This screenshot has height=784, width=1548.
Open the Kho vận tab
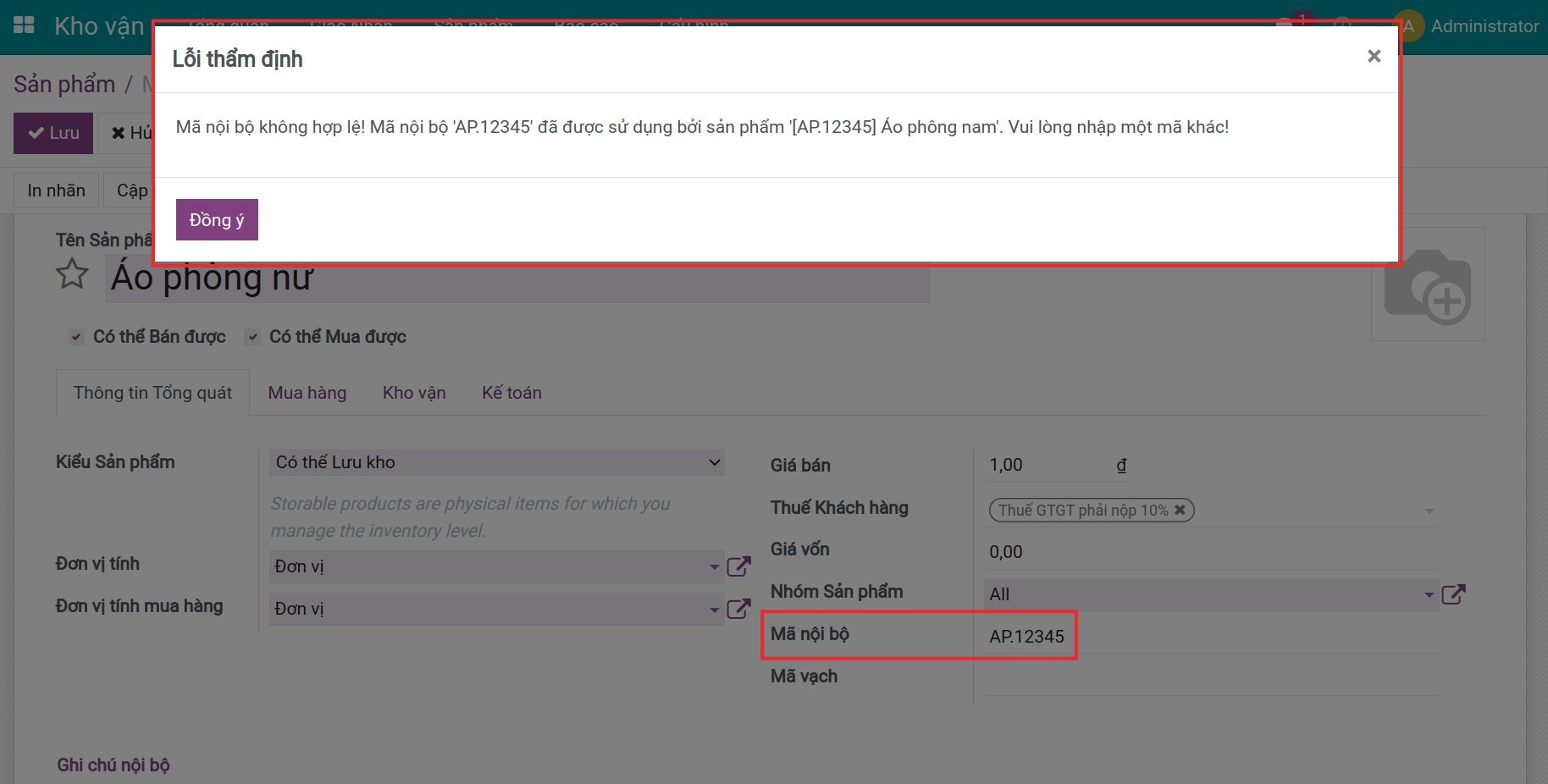414,393
